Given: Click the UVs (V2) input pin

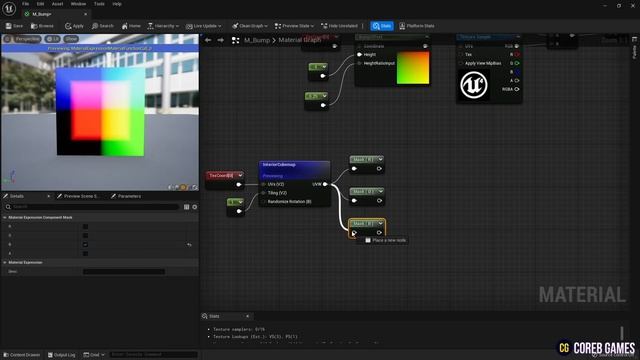Looking at the screenshot, I should click(x=264, y=184).
